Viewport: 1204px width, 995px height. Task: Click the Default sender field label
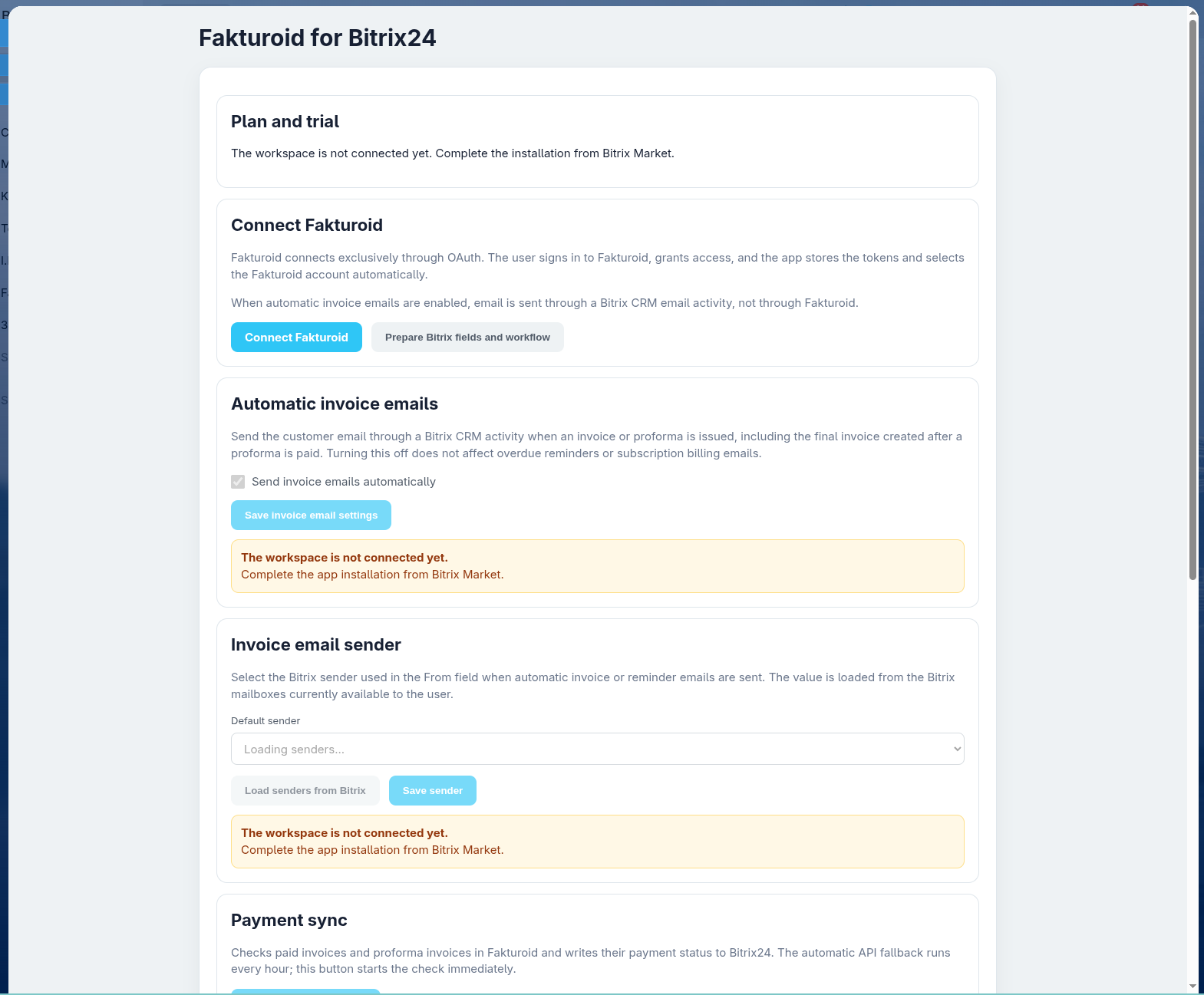pyautogui.click(x=266, y=721)
